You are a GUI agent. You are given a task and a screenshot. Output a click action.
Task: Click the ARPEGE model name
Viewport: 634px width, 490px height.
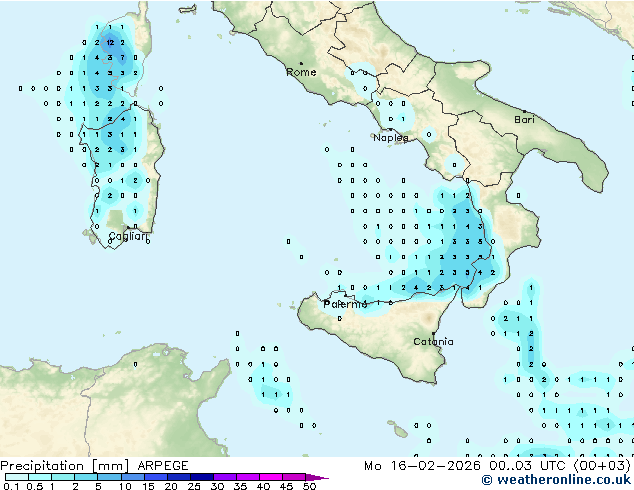(163, 466)
